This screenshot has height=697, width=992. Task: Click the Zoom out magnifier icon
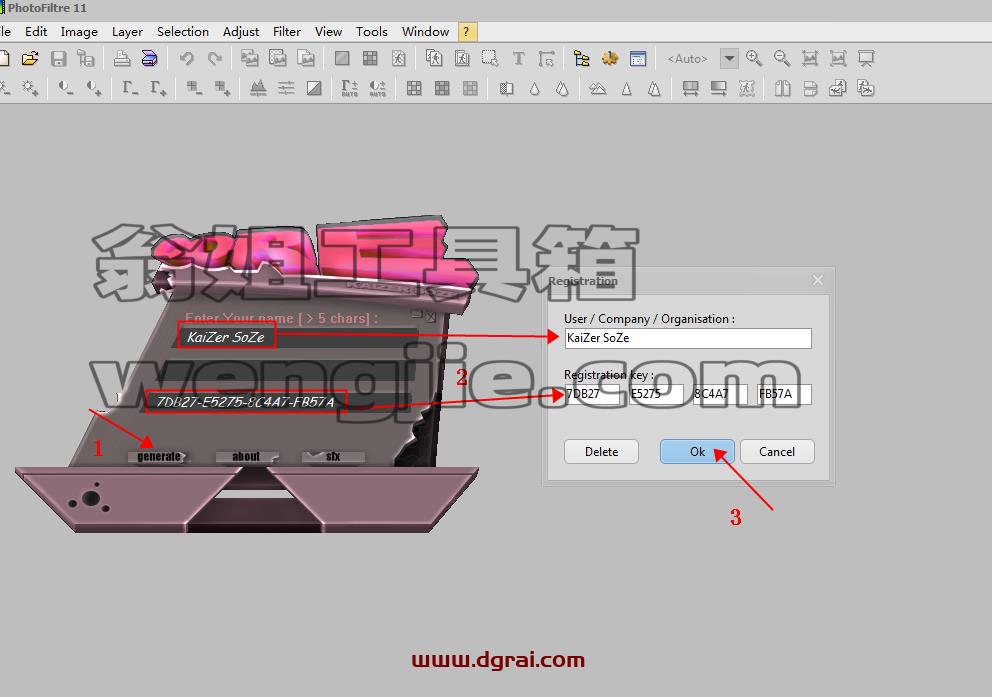point(782,59)
